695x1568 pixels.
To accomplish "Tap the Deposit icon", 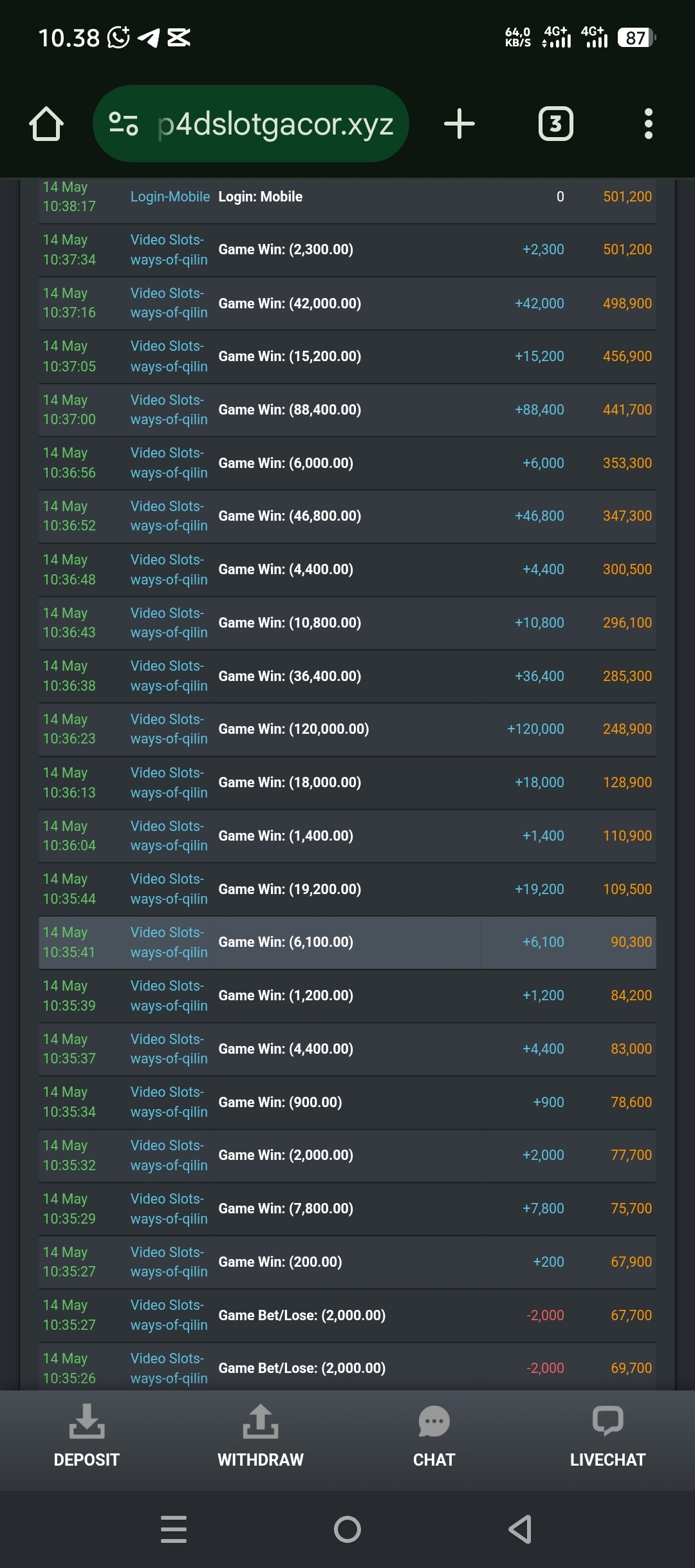I will 87,1421.
